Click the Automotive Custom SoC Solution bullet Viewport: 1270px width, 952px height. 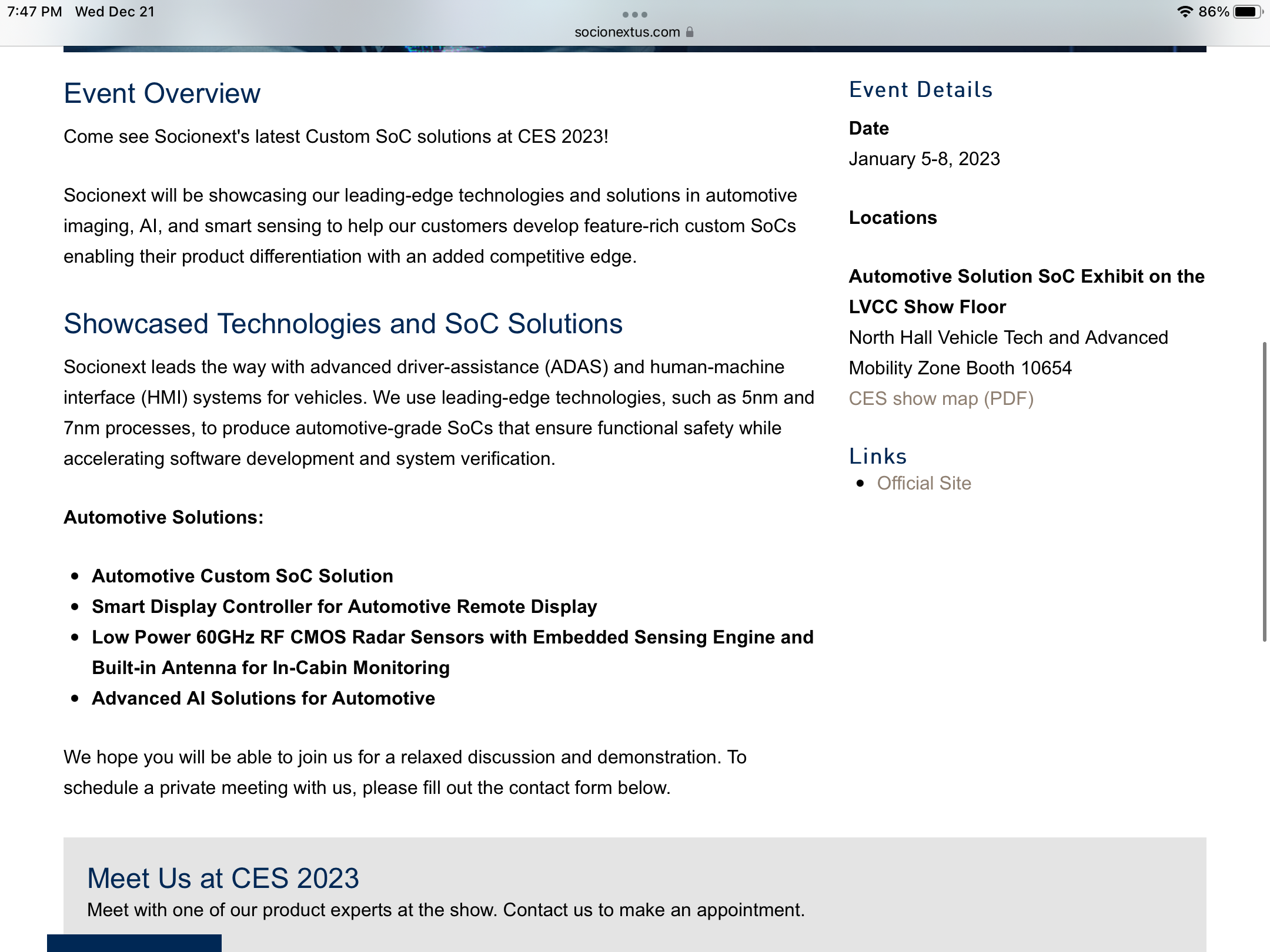click(x=242, y=576)
